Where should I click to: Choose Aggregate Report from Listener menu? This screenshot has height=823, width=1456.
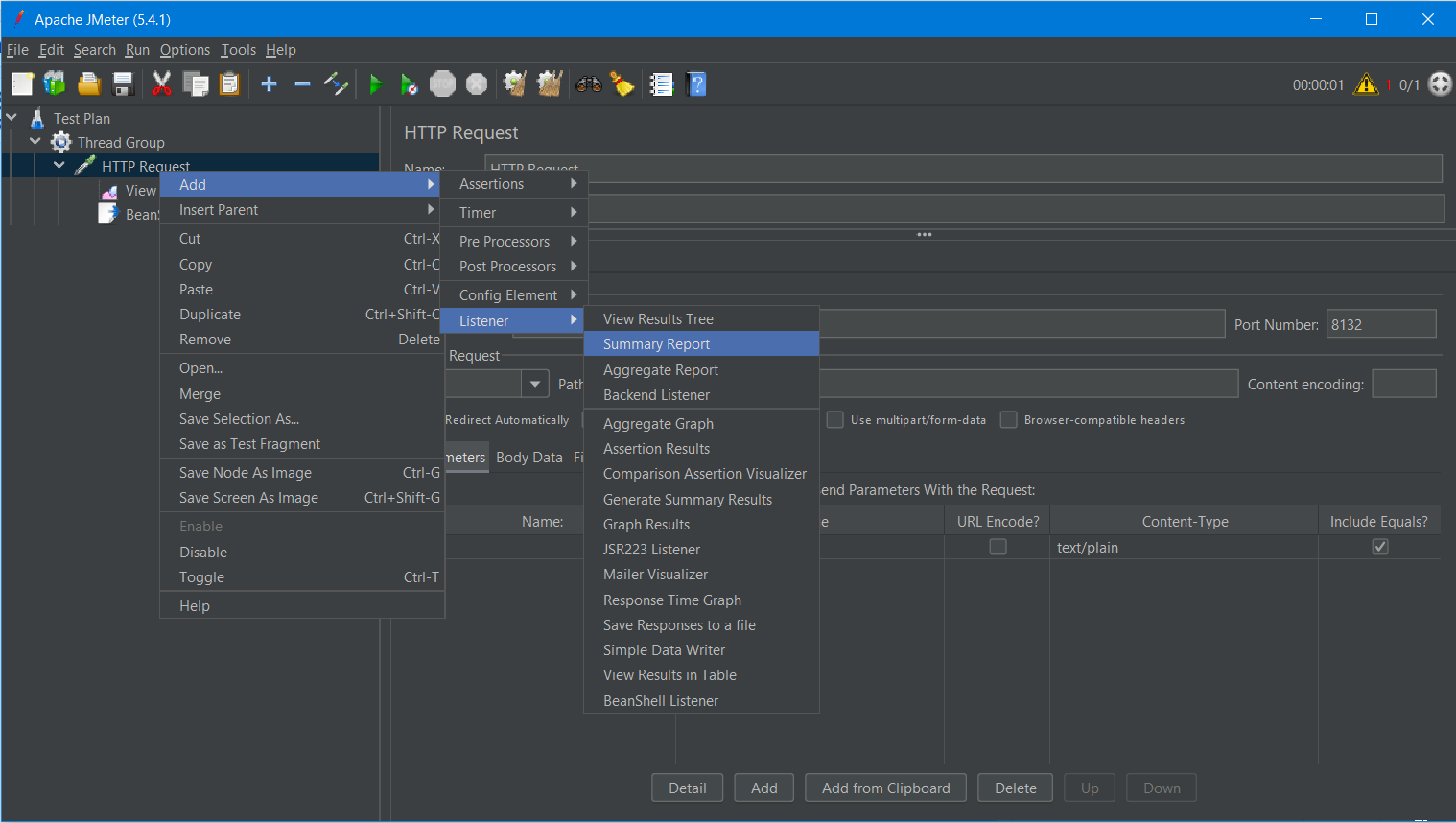point(701,370)
